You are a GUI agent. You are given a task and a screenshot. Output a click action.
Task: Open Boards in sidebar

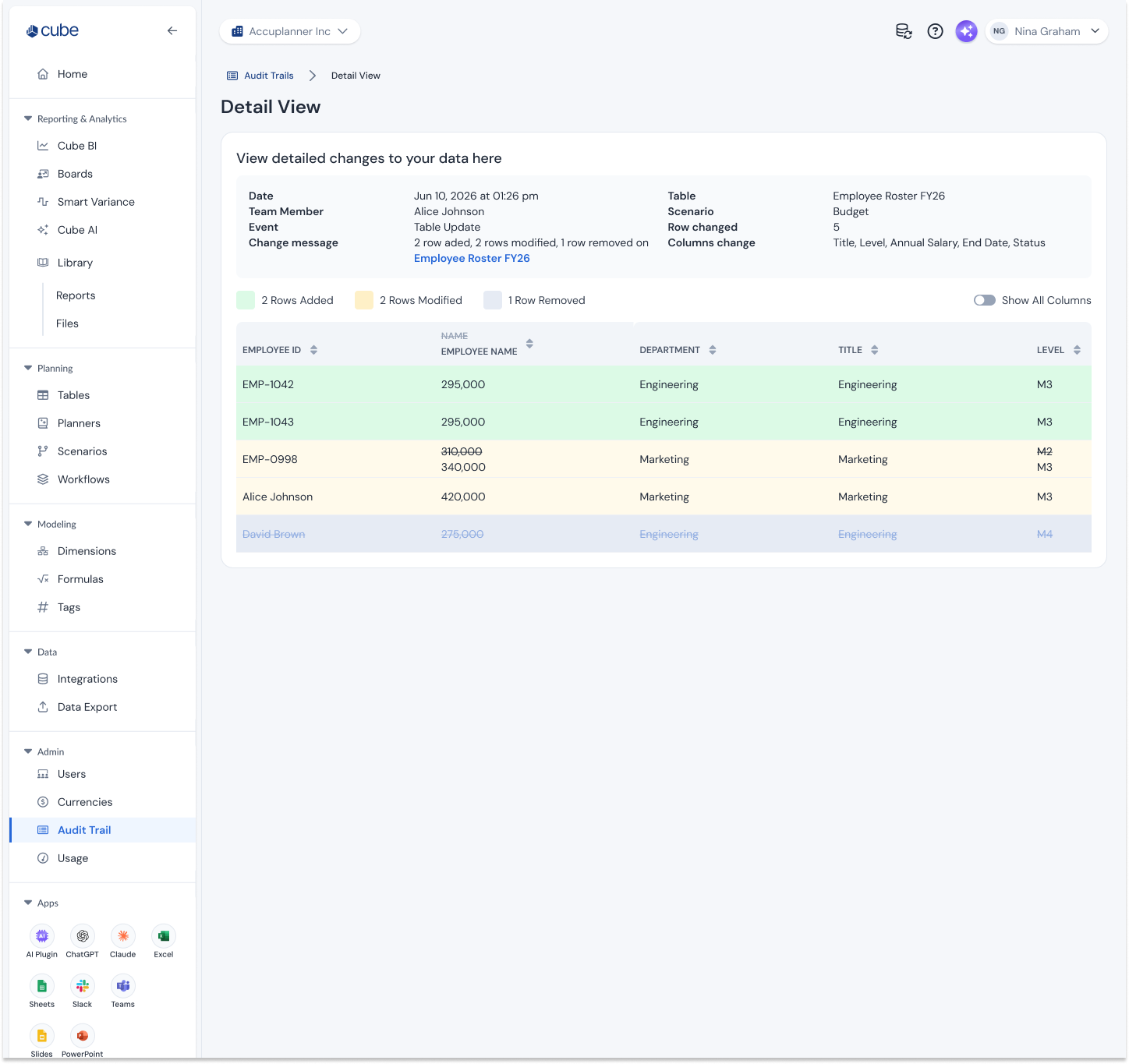coord(102,174)
